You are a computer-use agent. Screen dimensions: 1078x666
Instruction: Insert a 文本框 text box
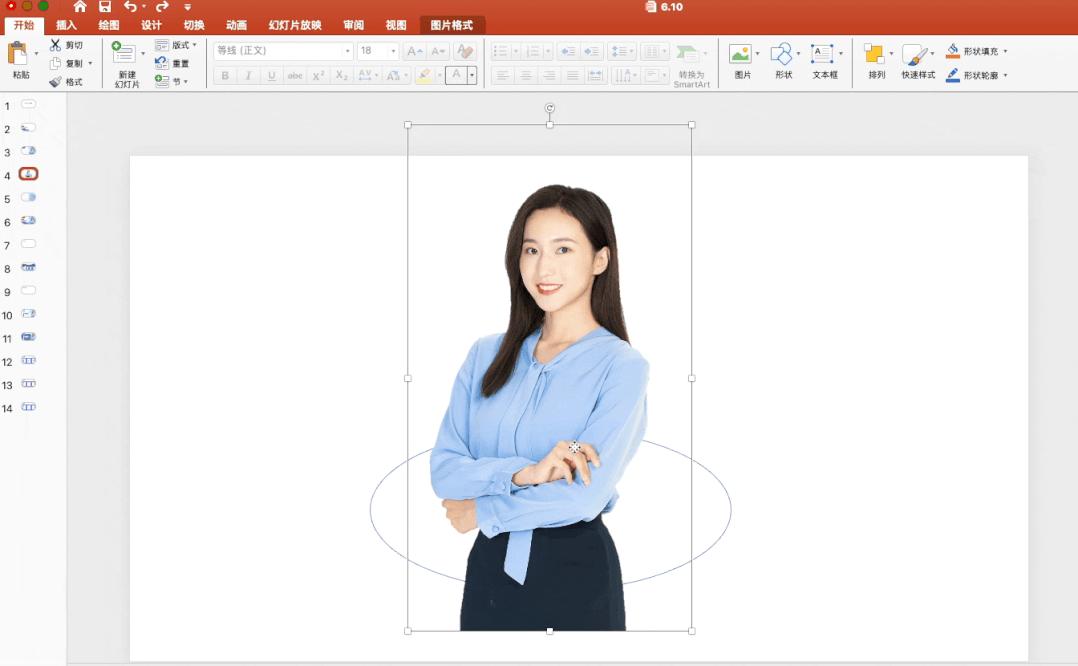pos(822,55)
